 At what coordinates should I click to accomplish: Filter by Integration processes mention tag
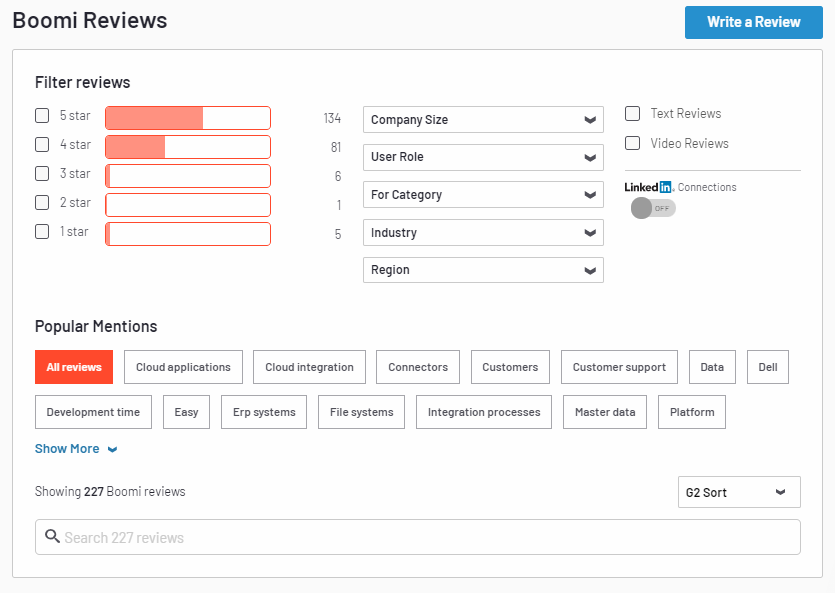point(484,412)
